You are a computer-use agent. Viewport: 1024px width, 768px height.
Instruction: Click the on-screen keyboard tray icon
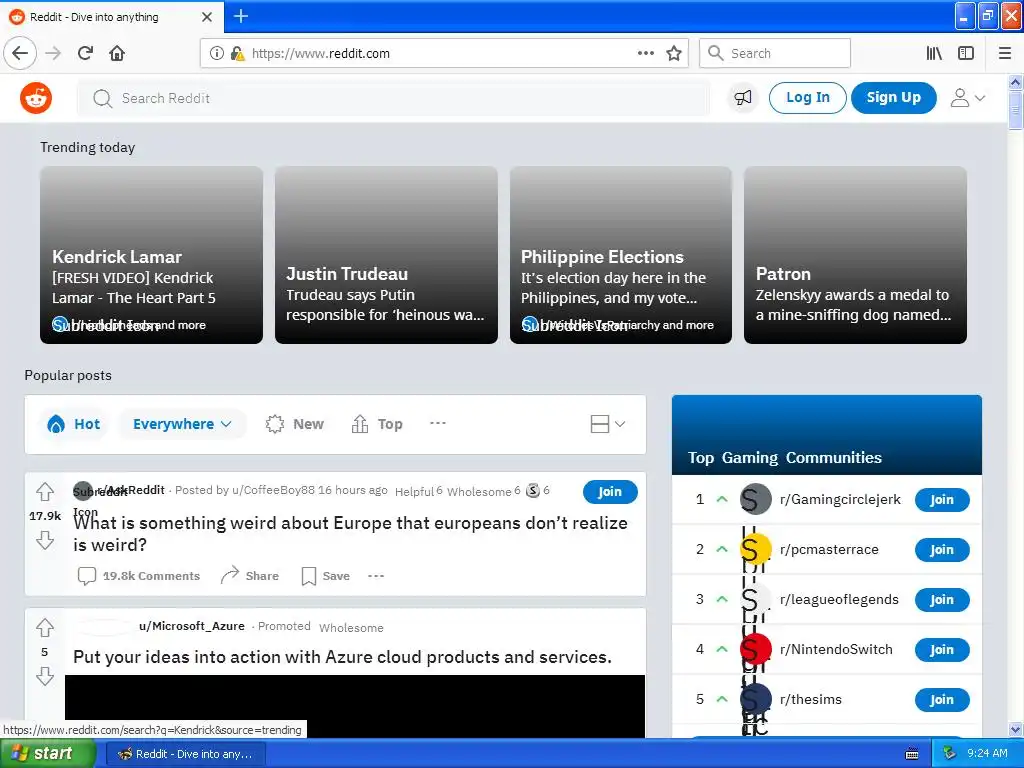912,754
